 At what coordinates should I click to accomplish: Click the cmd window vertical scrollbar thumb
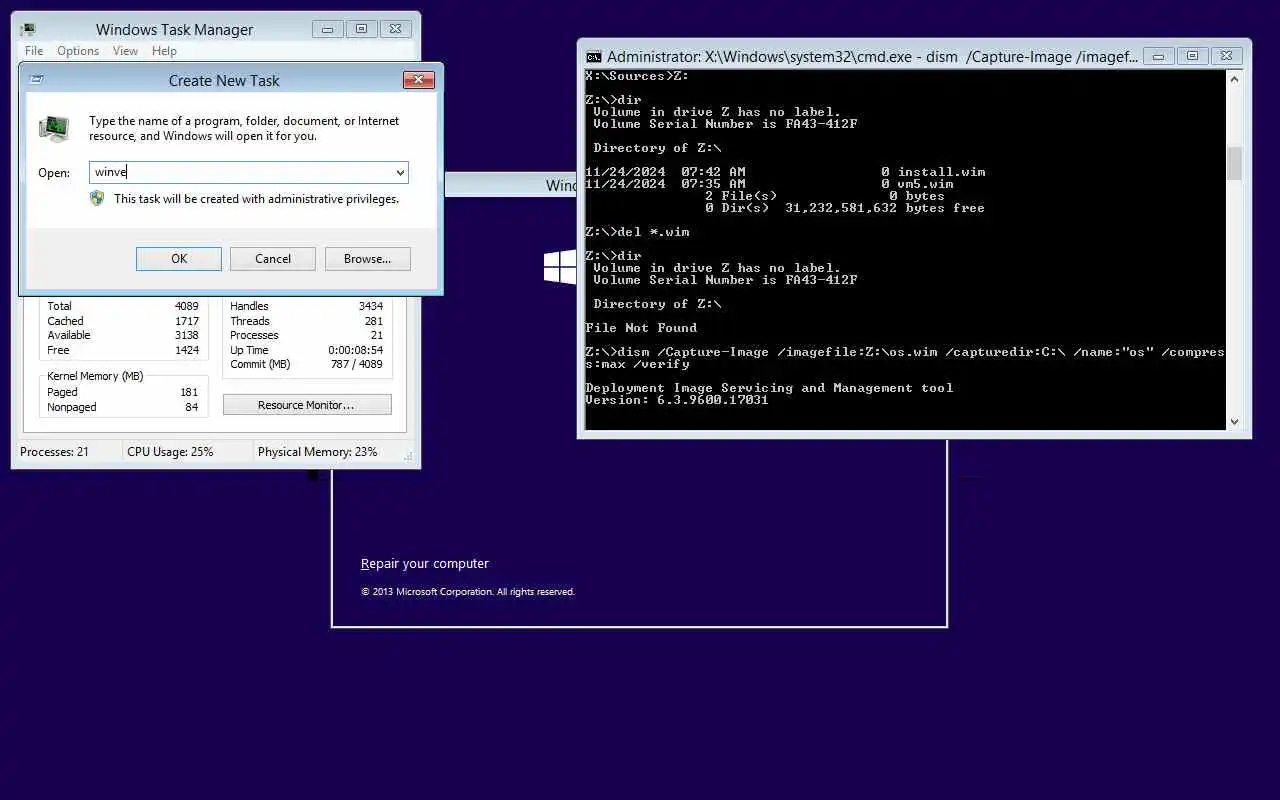click(x=1234, y=163)
